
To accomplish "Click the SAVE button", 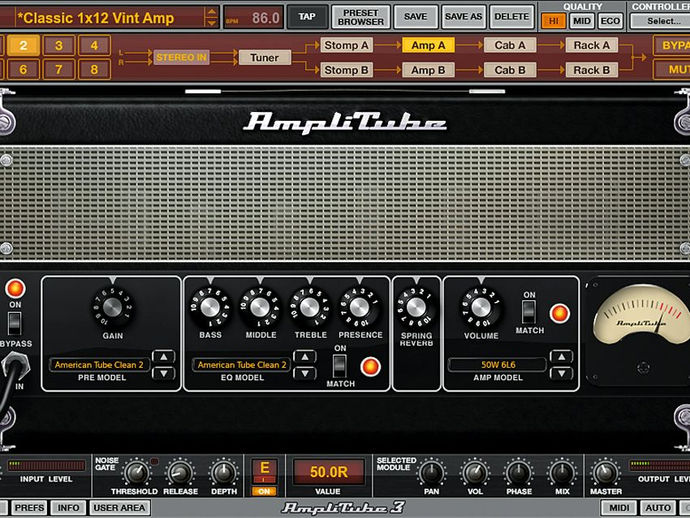I will tap(415, 17).
